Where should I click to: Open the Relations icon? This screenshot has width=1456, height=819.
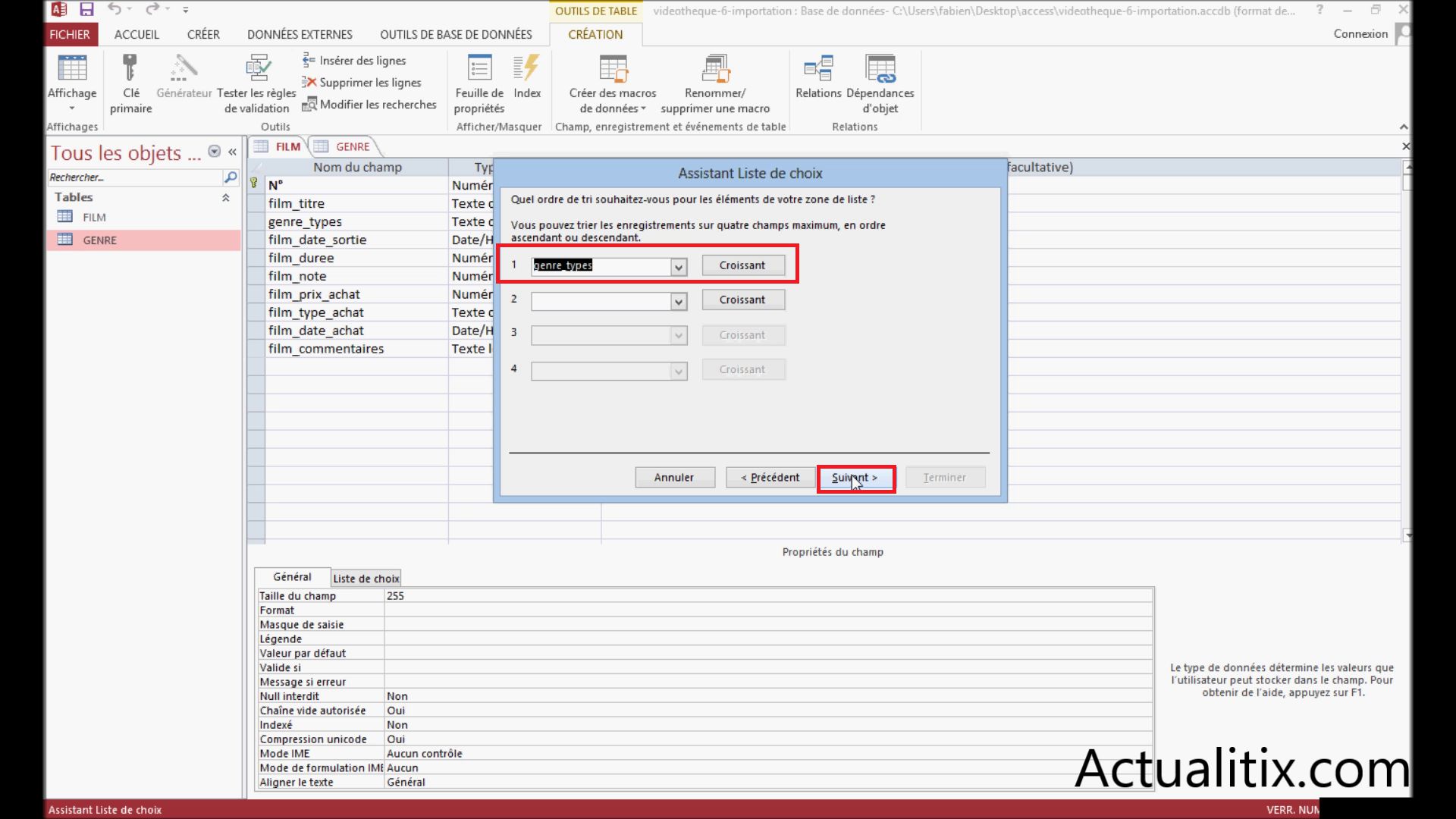point(818,76)
